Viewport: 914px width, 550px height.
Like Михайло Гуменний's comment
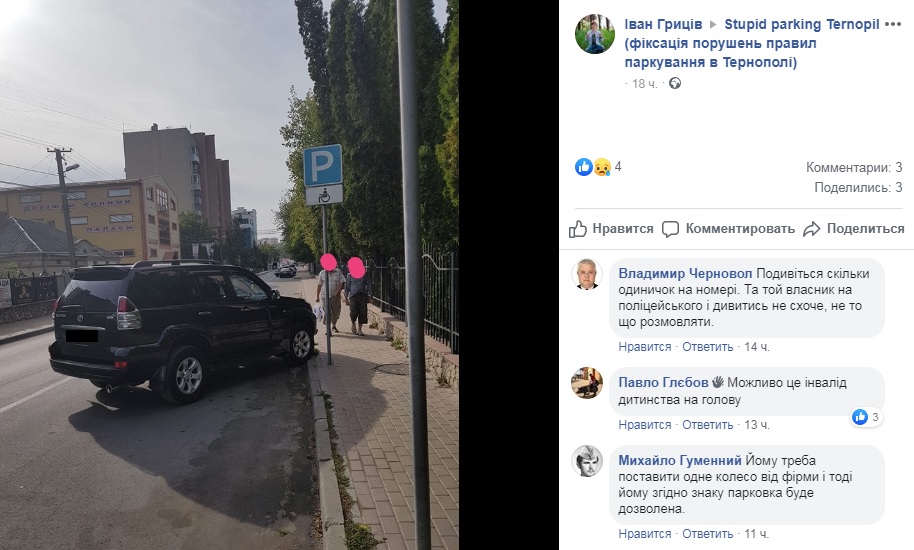645,534
